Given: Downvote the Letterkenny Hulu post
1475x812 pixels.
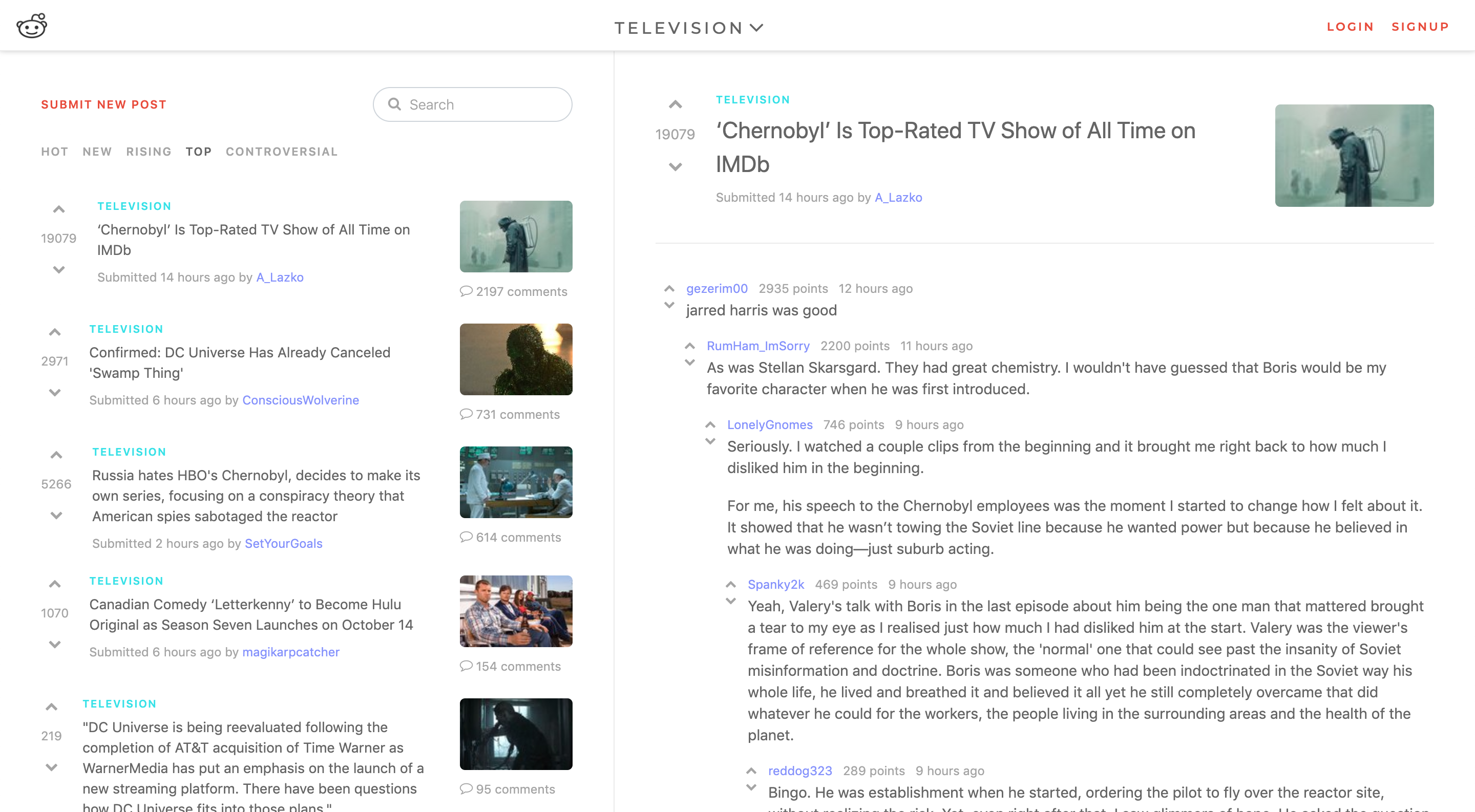Looking at the screenshot, I should pyautogui.click(x=54, y=645).
